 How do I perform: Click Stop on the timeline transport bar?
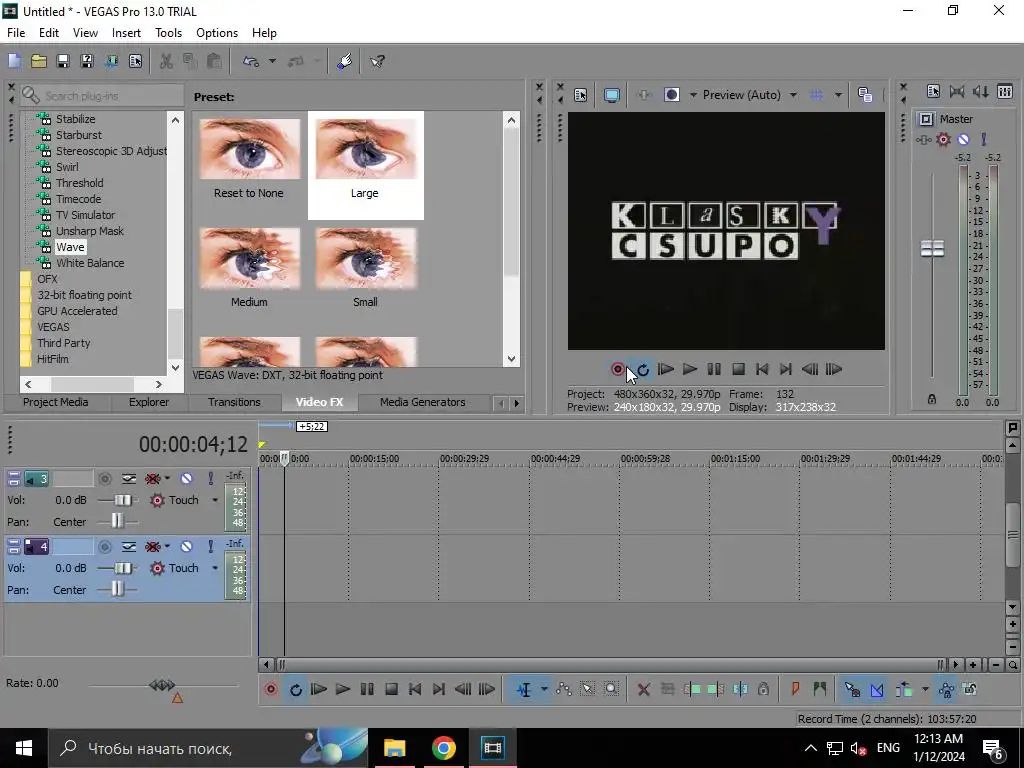tap(391, 689)
